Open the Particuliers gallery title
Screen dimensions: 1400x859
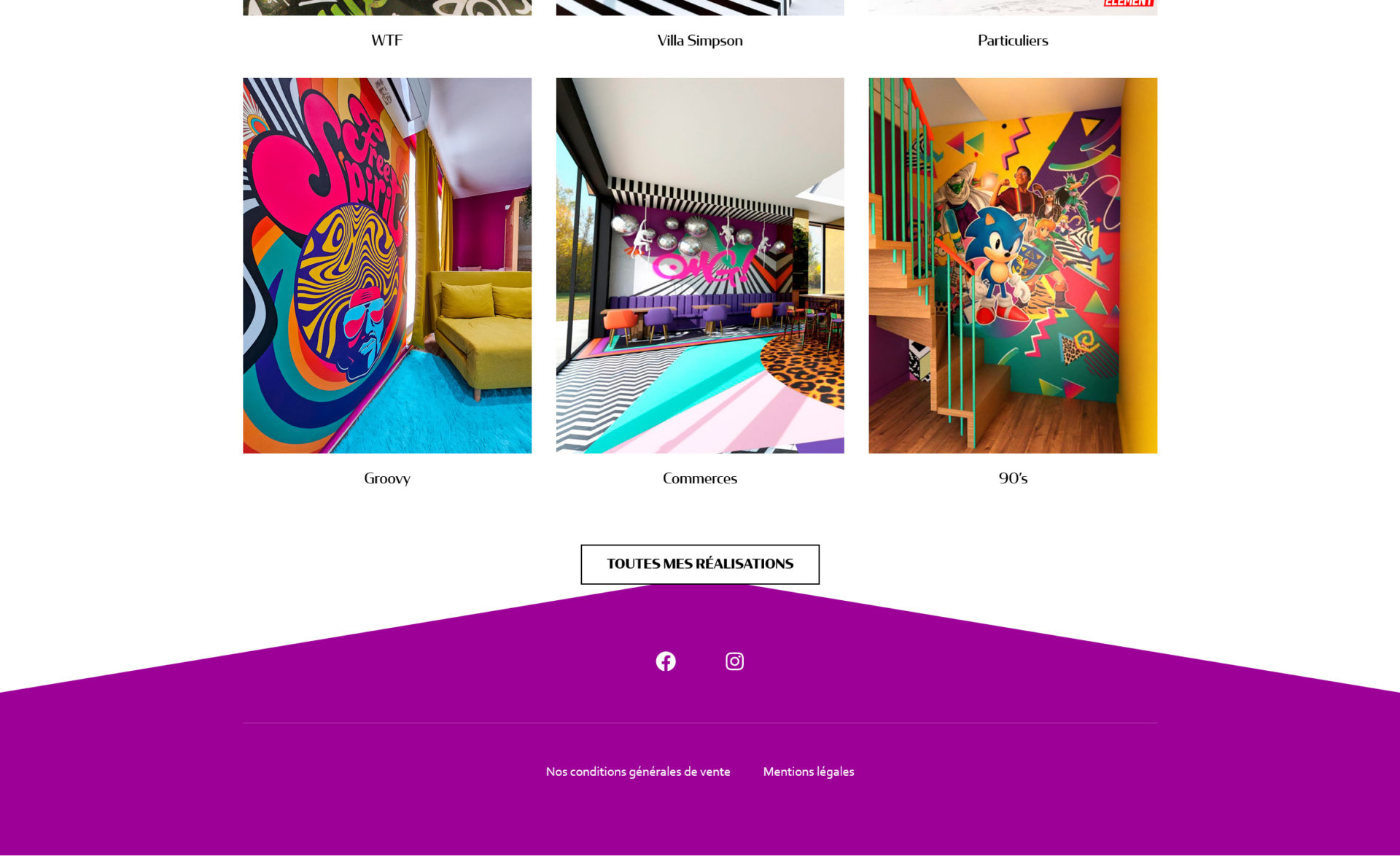click(x=1013, y=40)
